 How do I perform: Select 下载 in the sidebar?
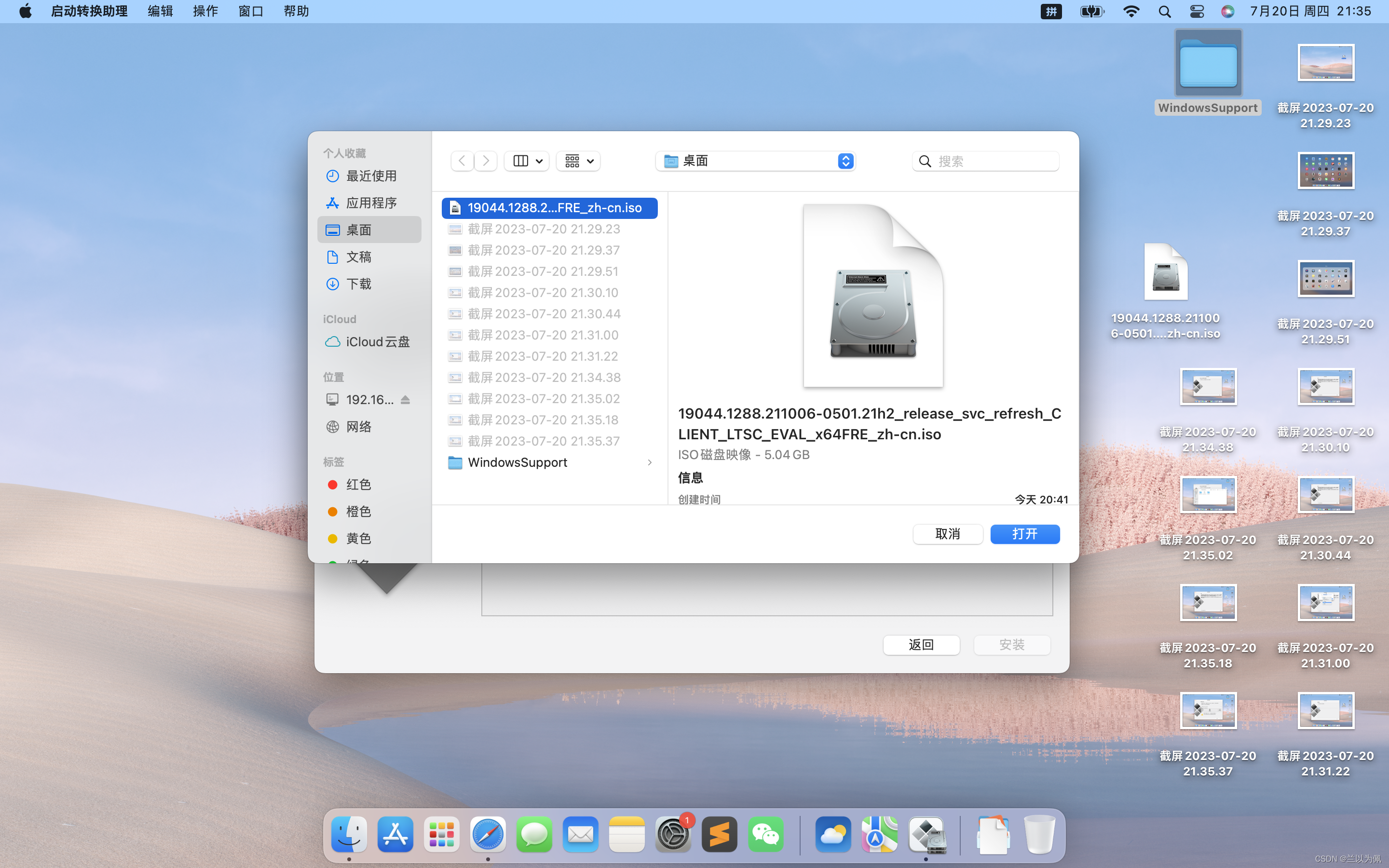(x=358, y=284)
